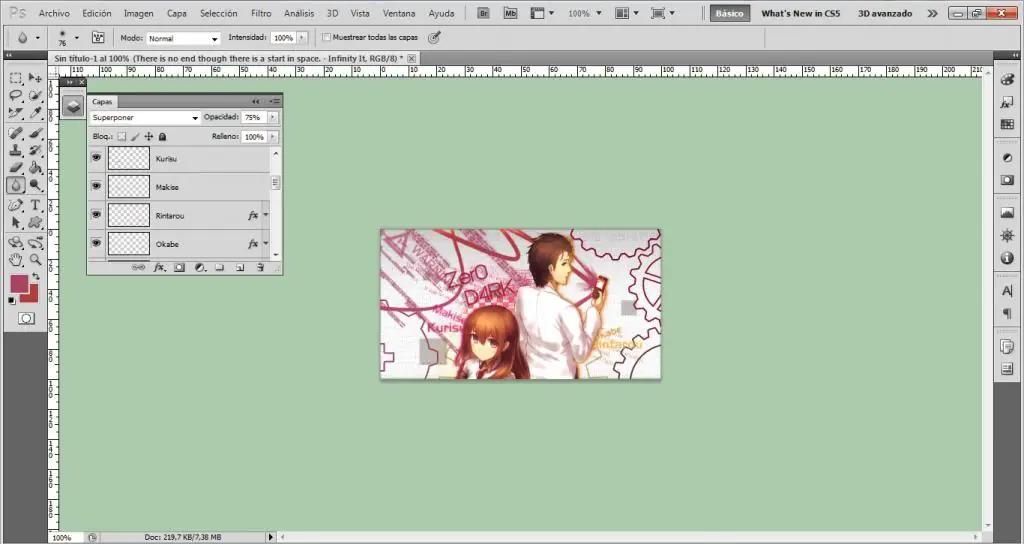This screenshot has width=1024, height=544.
Task: Select the Básico workspace button
Action: pos(729,13)
